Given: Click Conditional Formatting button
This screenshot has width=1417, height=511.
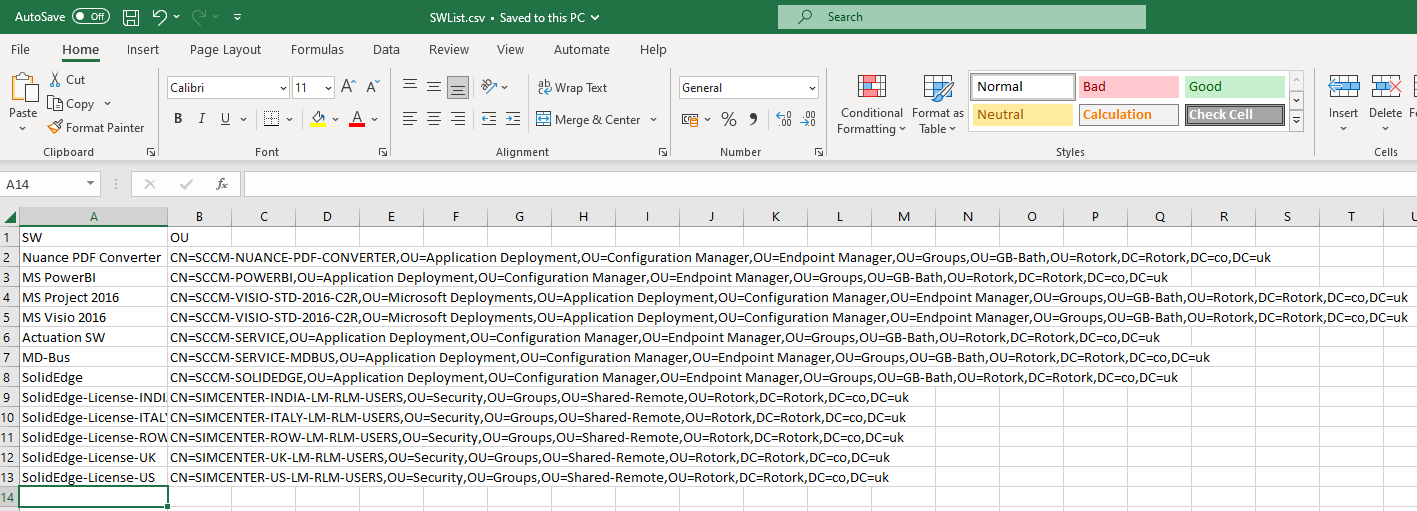Looking at the screenshot, I should click(x=871, y=104).
